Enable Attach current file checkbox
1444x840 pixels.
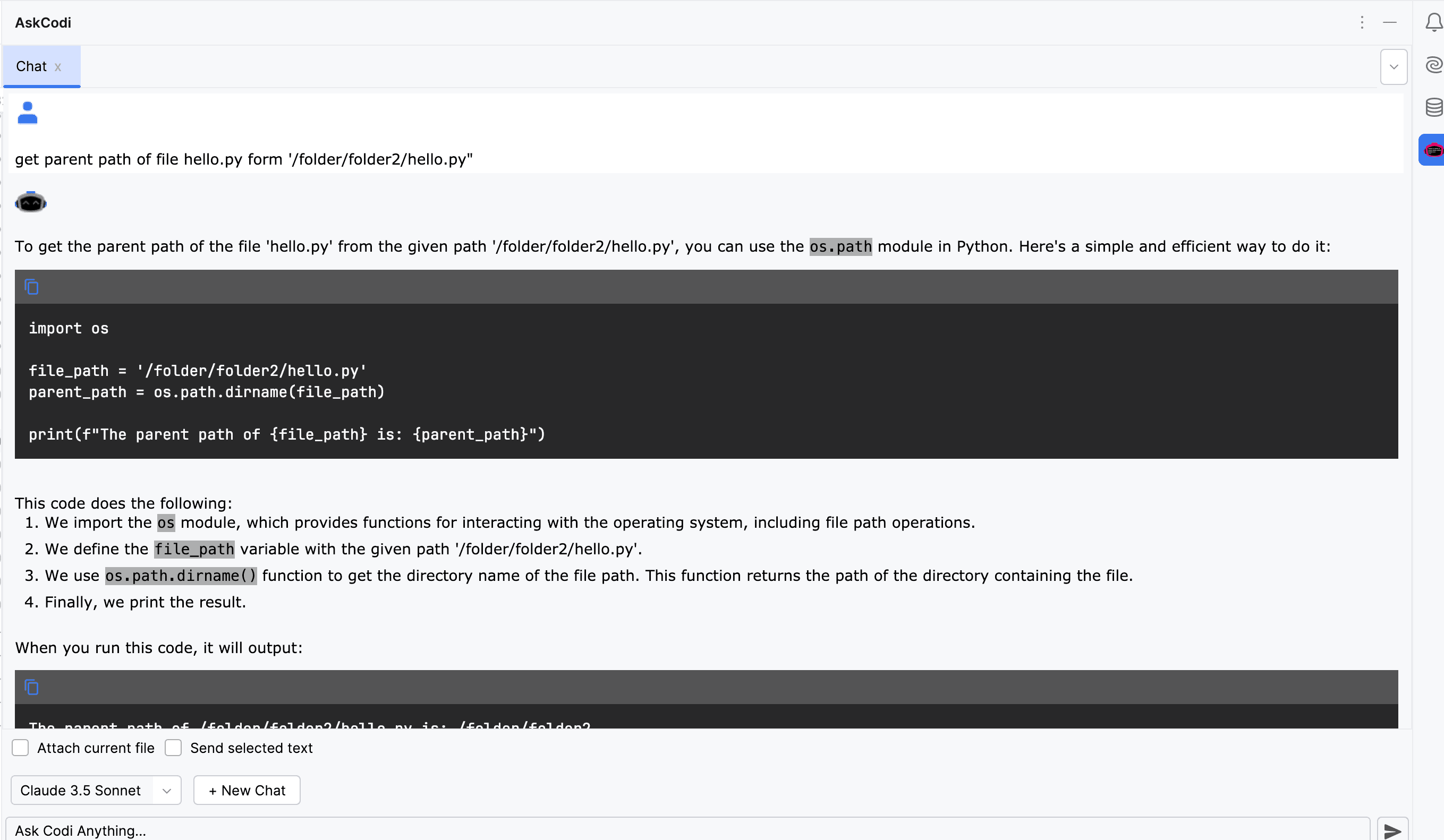point(21,748)
